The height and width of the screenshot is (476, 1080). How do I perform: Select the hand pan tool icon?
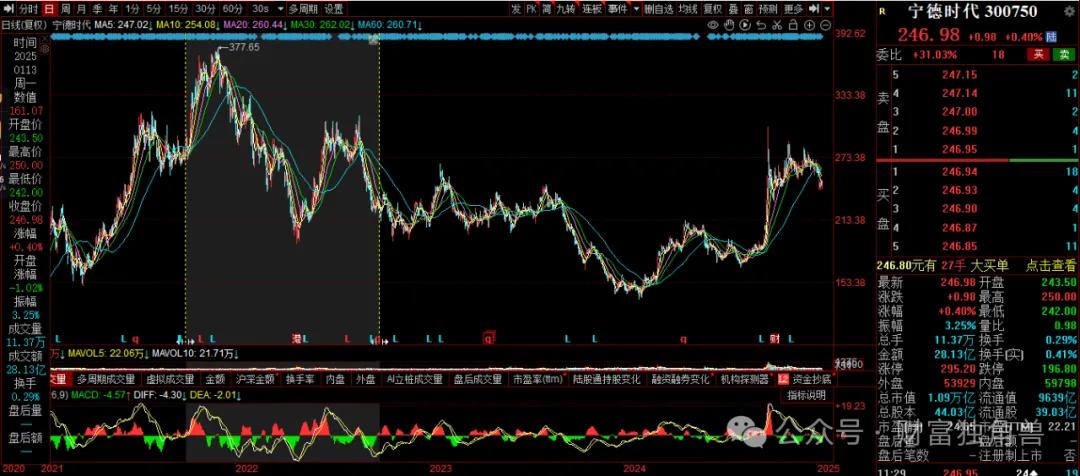[x=729, y=25]
